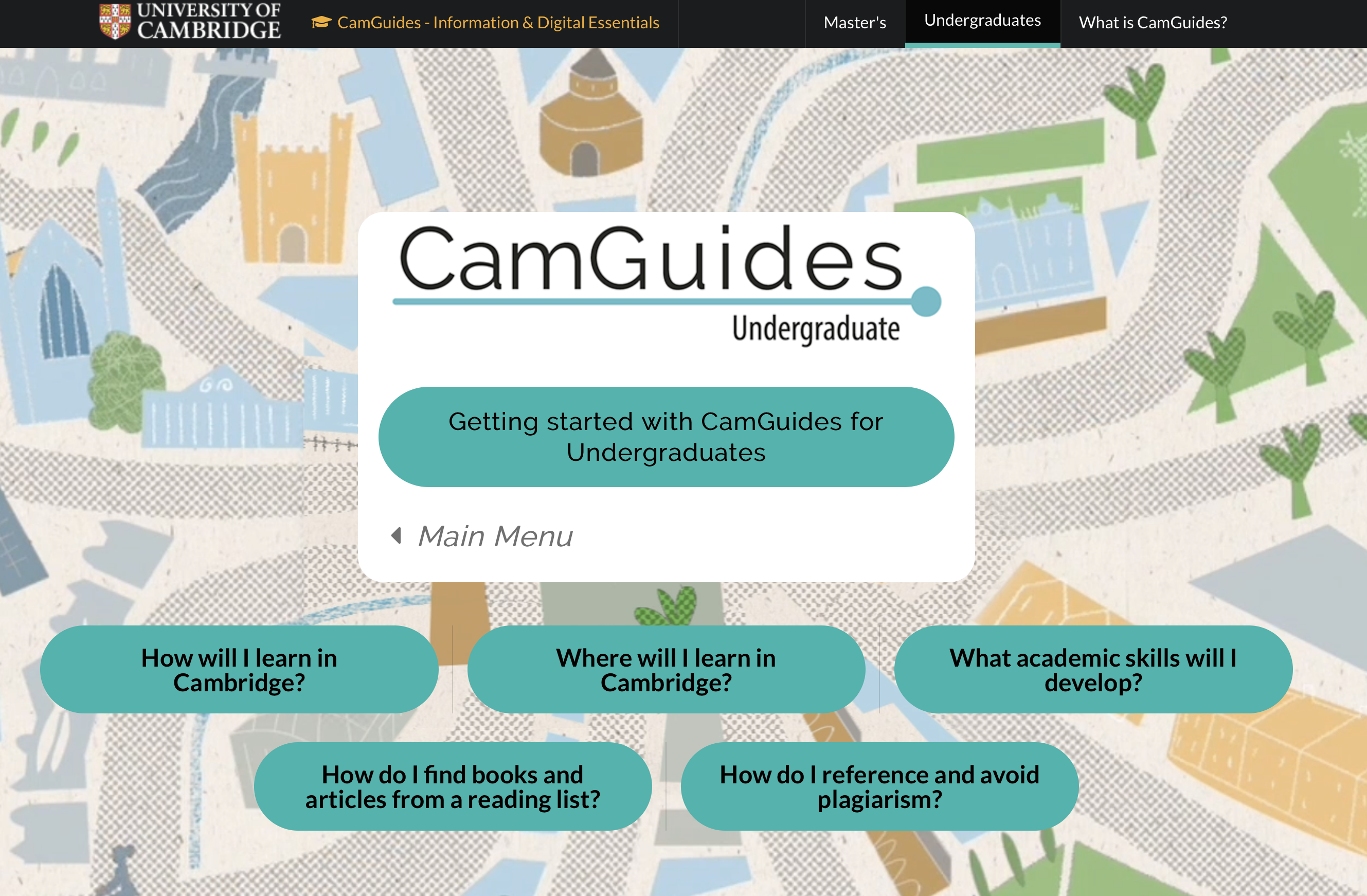Click the teal dot slider on CamGuides logo
This screenshot has height=896, width=1367.
[x=927, y=301]
